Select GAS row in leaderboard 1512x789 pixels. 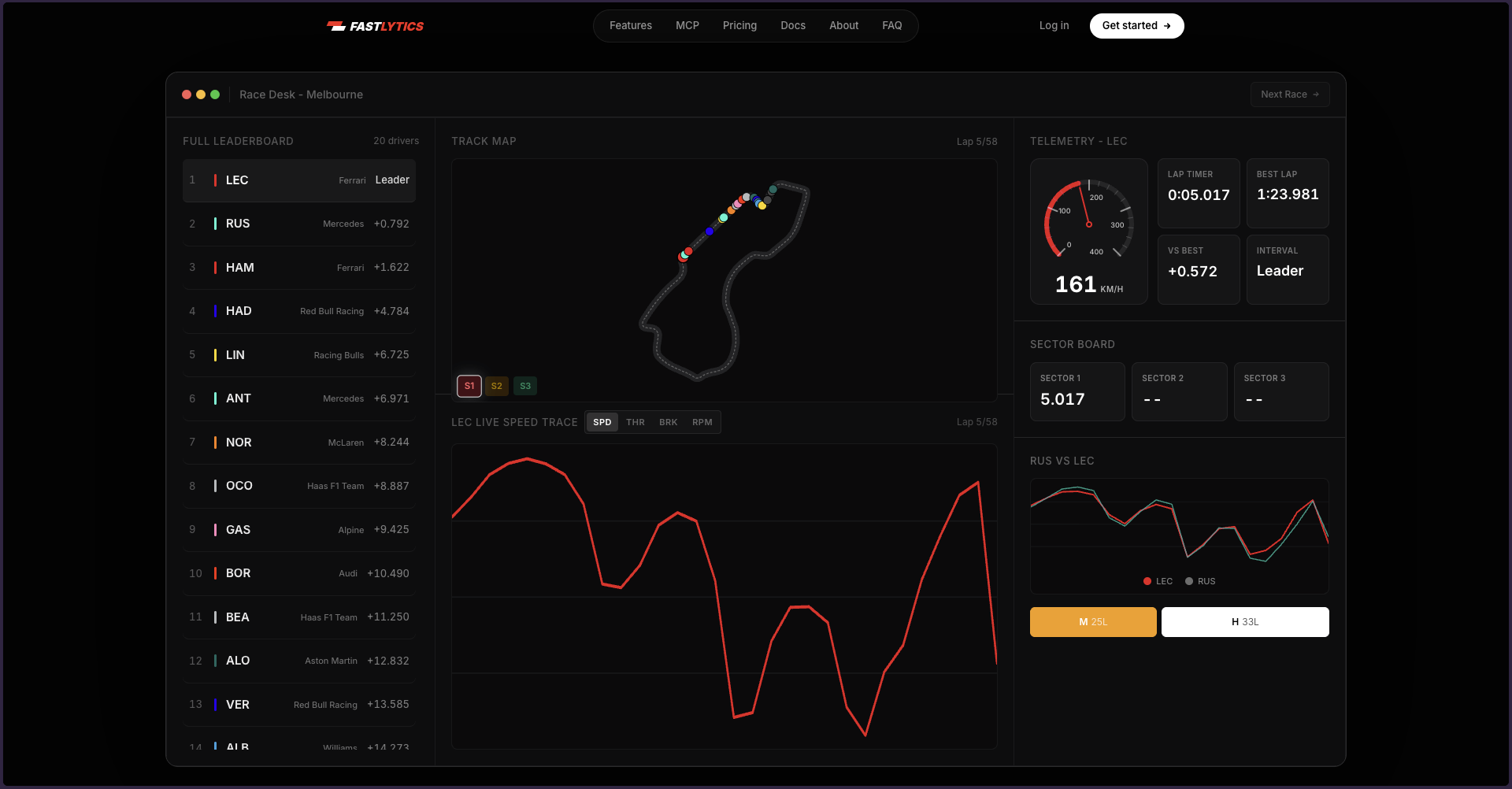click(x=299, y=530)
